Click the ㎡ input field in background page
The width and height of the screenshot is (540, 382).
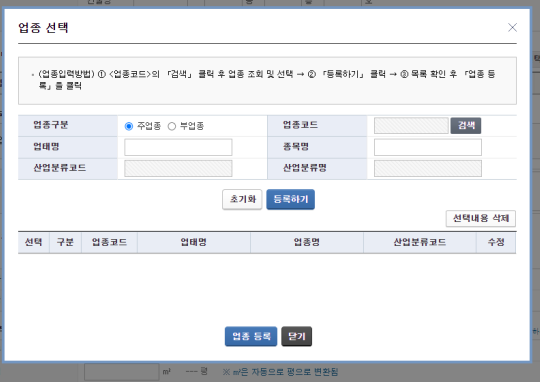coord(122,372)
